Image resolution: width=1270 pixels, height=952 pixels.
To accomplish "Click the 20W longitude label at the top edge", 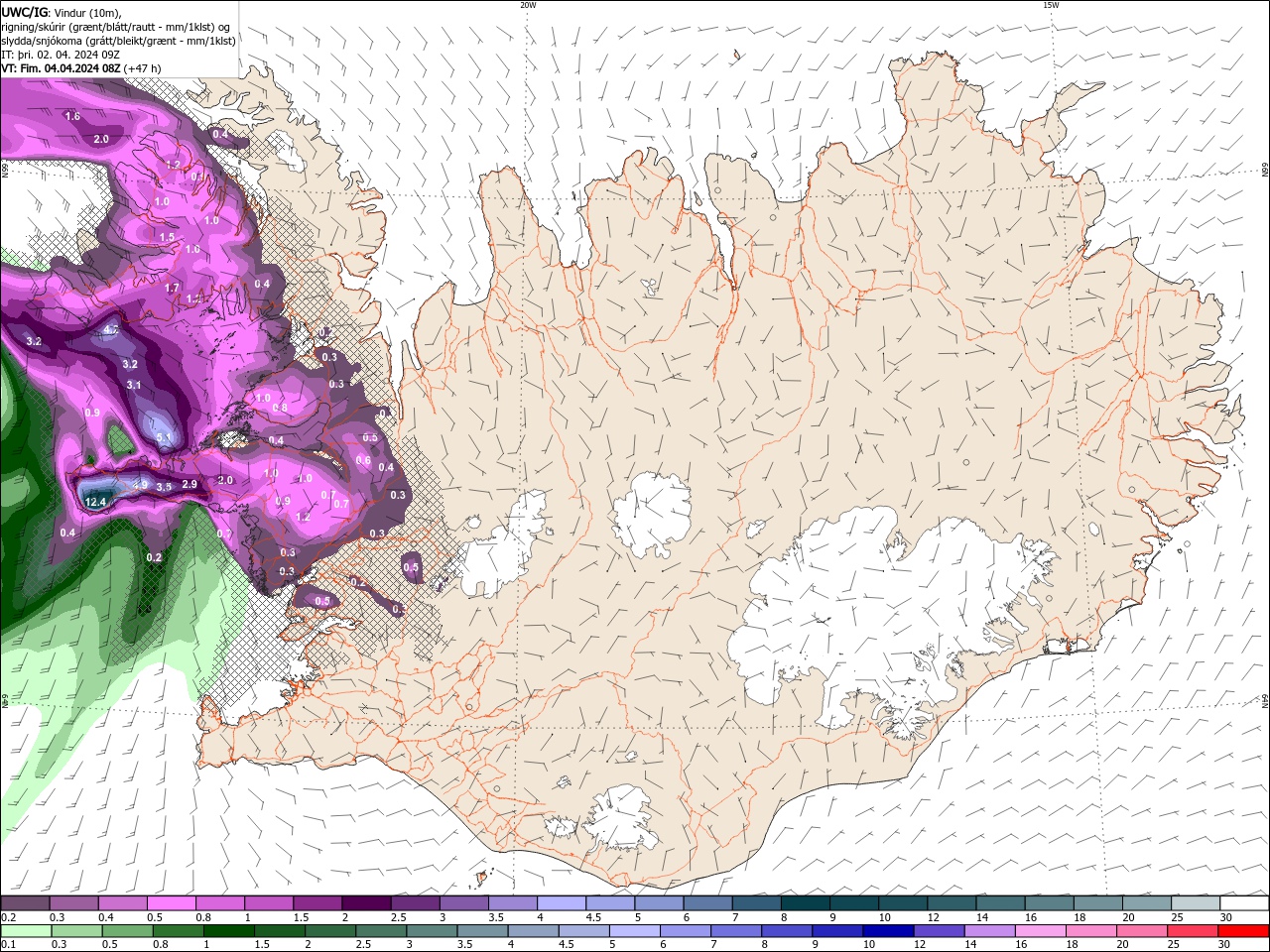I will [x=528, y=5].
